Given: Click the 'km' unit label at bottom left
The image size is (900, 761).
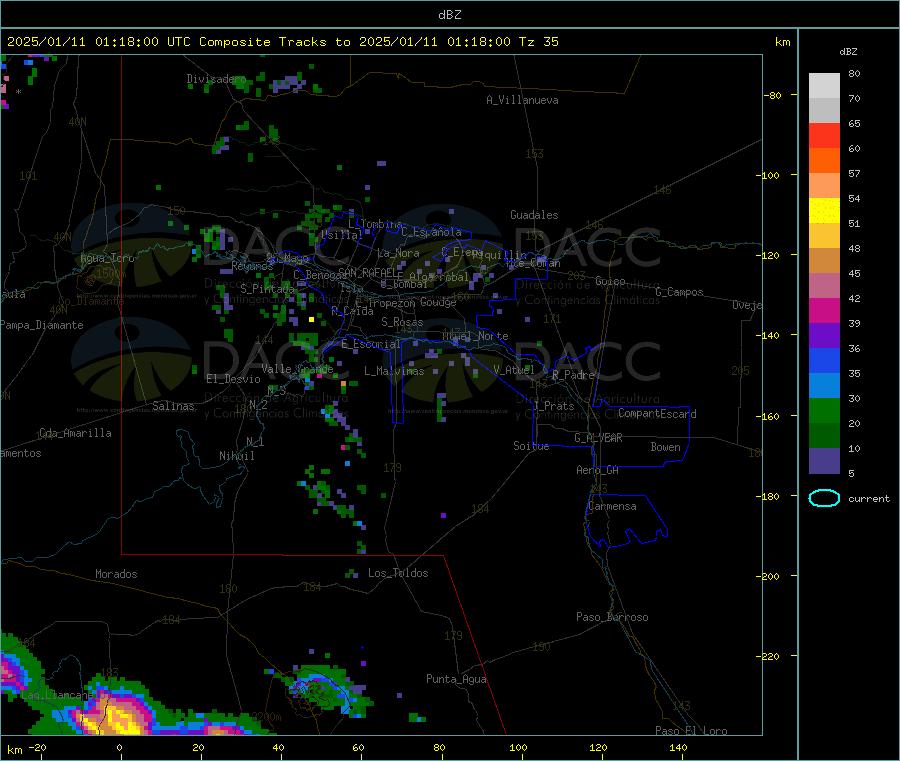Looking at the screenshot, I should pos(15,750).
